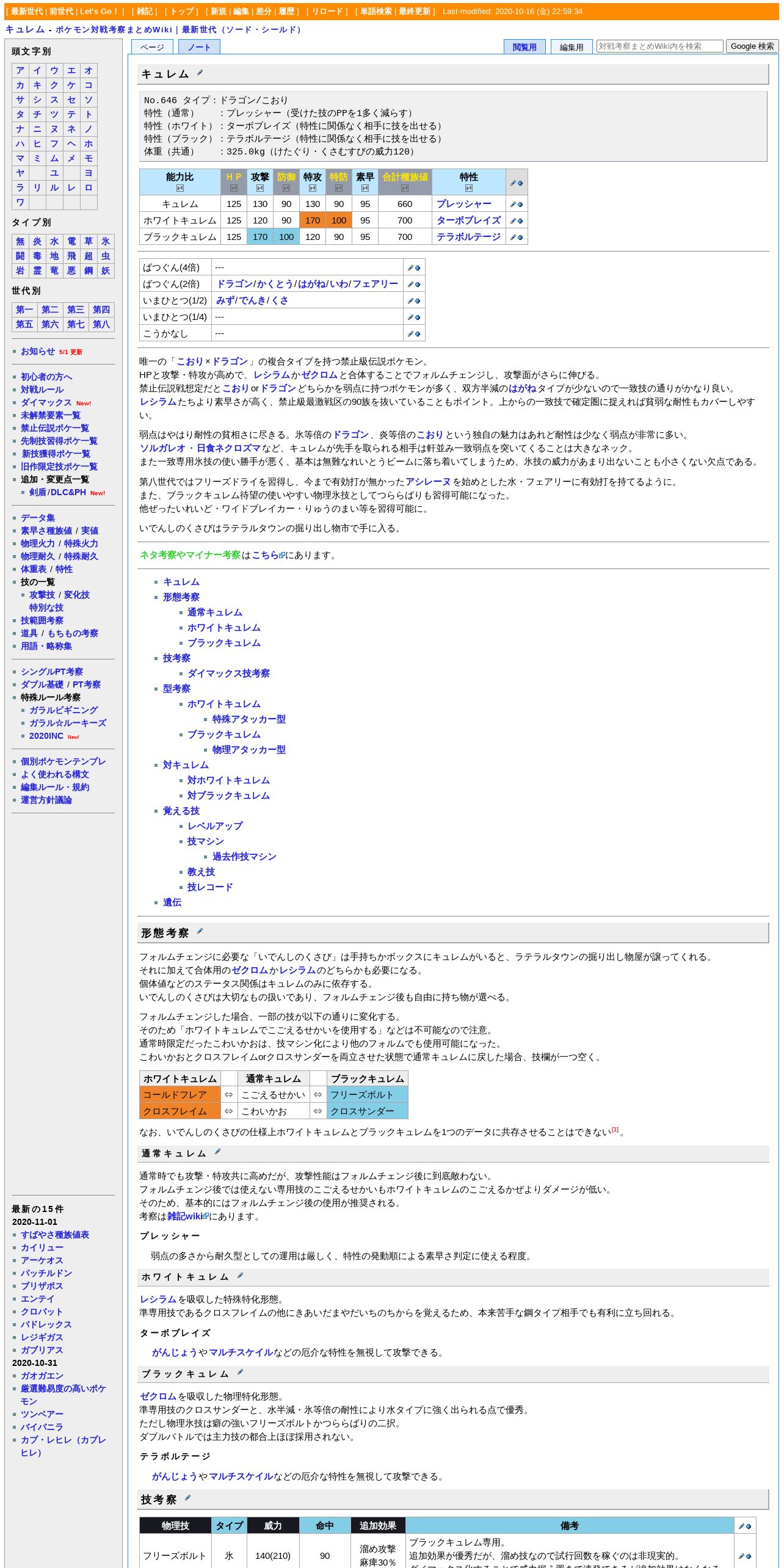The image size is (784, 1568).
Task: Sort the stats table by the 防御 column
Action: click(286, 188)
